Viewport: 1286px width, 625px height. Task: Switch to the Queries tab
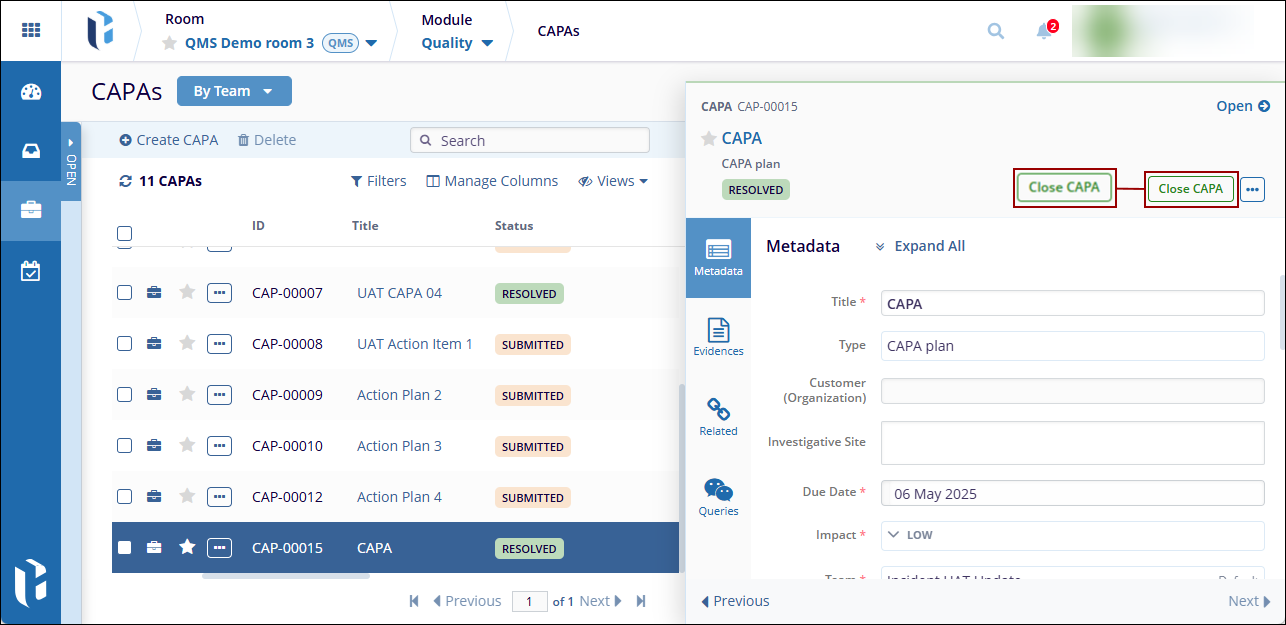[718, 497]
